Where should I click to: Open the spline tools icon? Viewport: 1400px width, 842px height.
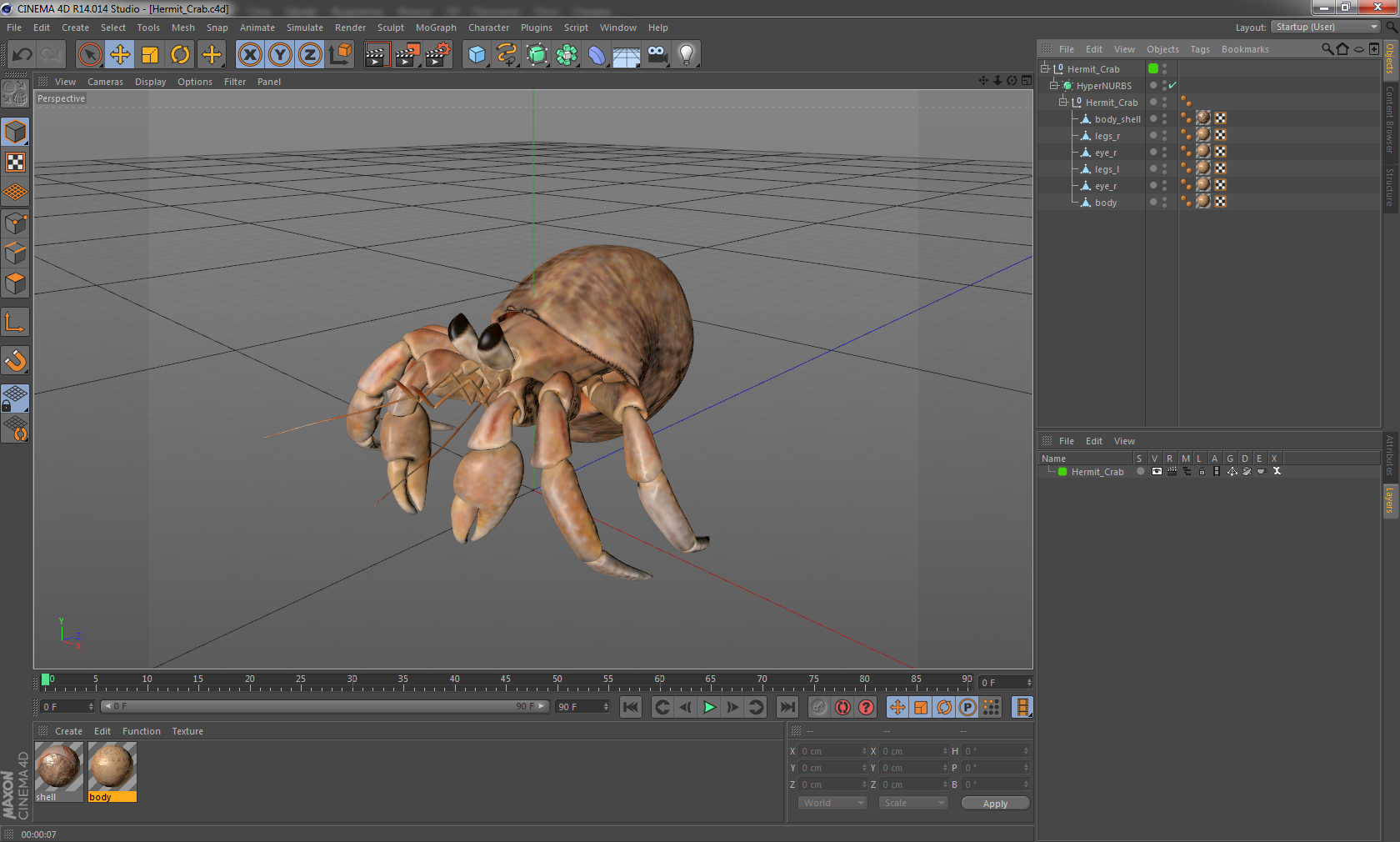[507, 55]
